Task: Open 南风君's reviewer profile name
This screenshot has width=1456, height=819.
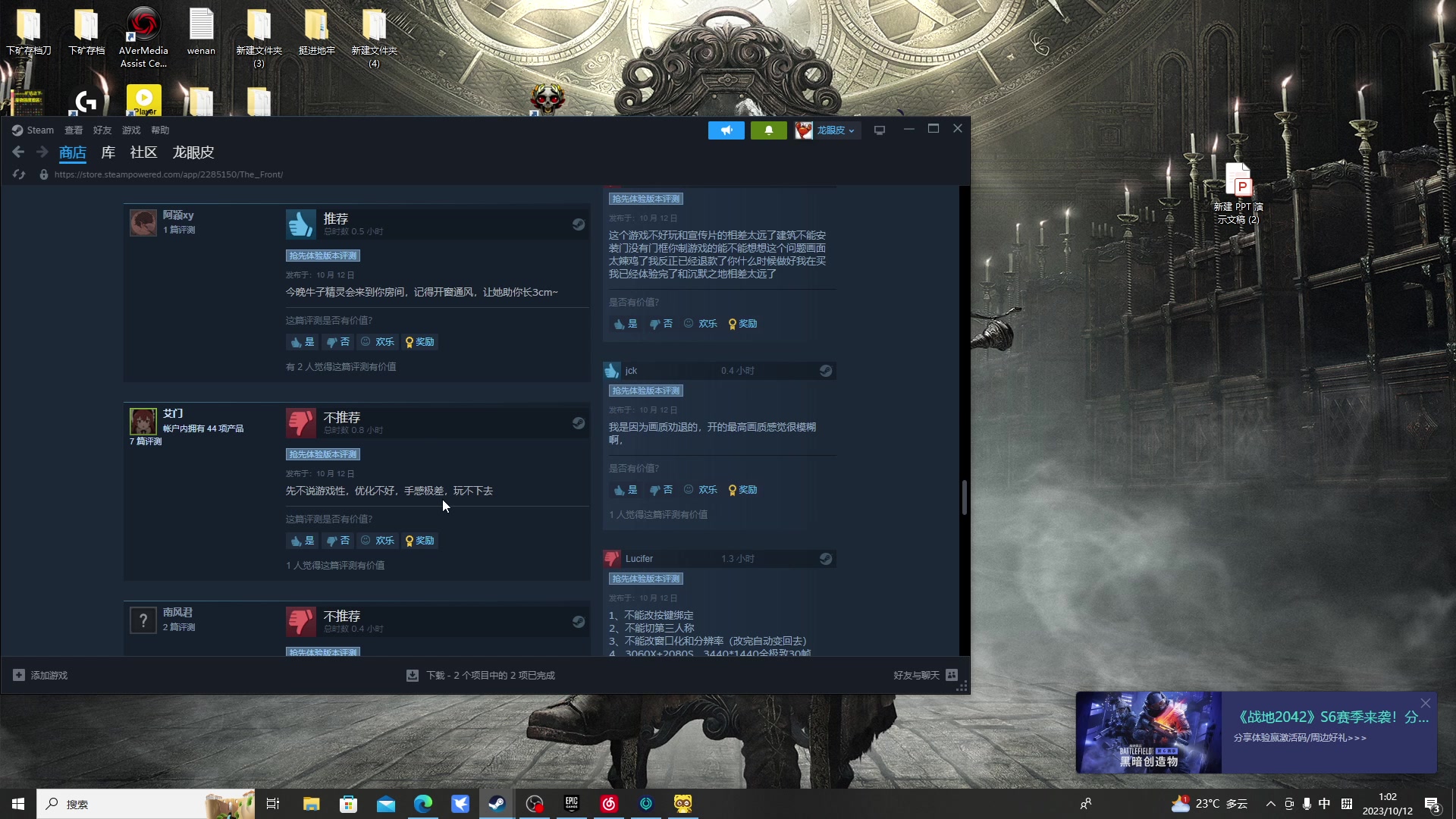Action: [x=177, y=612]
